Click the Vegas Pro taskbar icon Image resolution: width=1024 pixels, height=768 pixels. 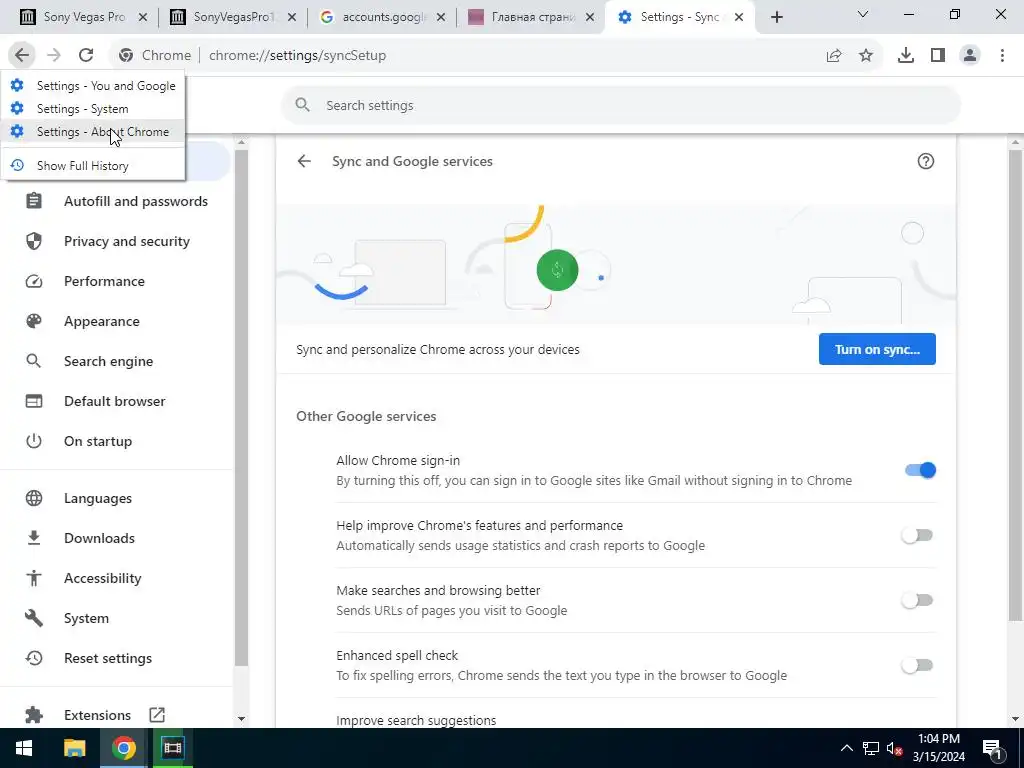172,748
